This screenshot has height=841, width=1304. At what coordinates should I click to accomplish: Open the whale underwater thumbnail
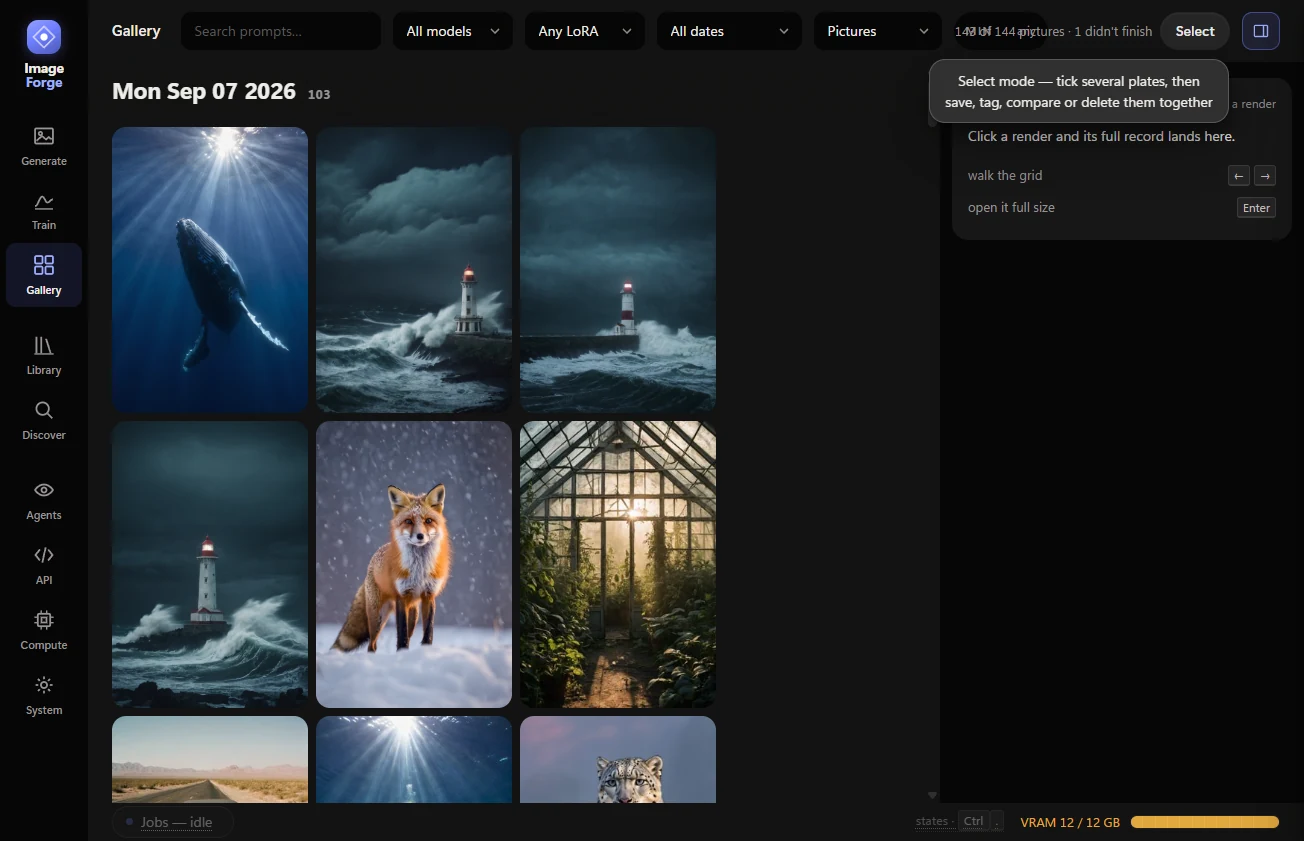(210, 270)
